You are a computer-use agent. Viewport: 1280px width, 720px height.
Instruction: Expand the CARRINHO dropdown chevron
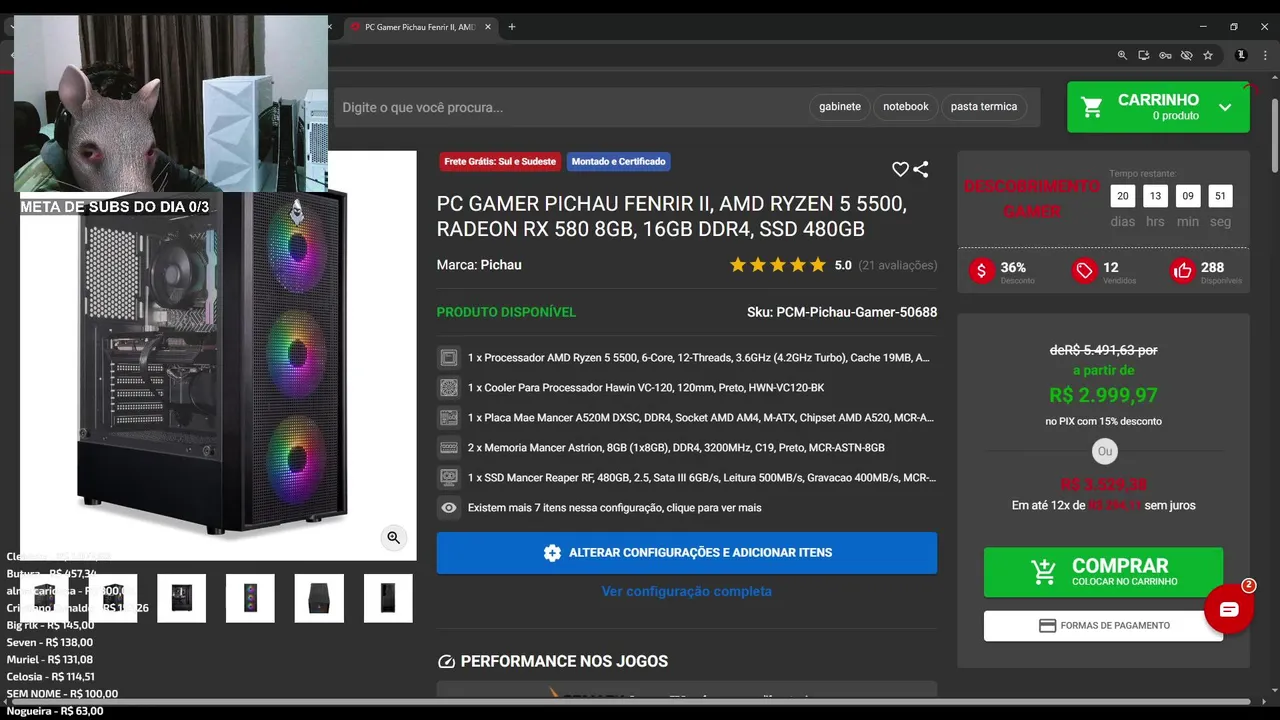pos(1225,107)
